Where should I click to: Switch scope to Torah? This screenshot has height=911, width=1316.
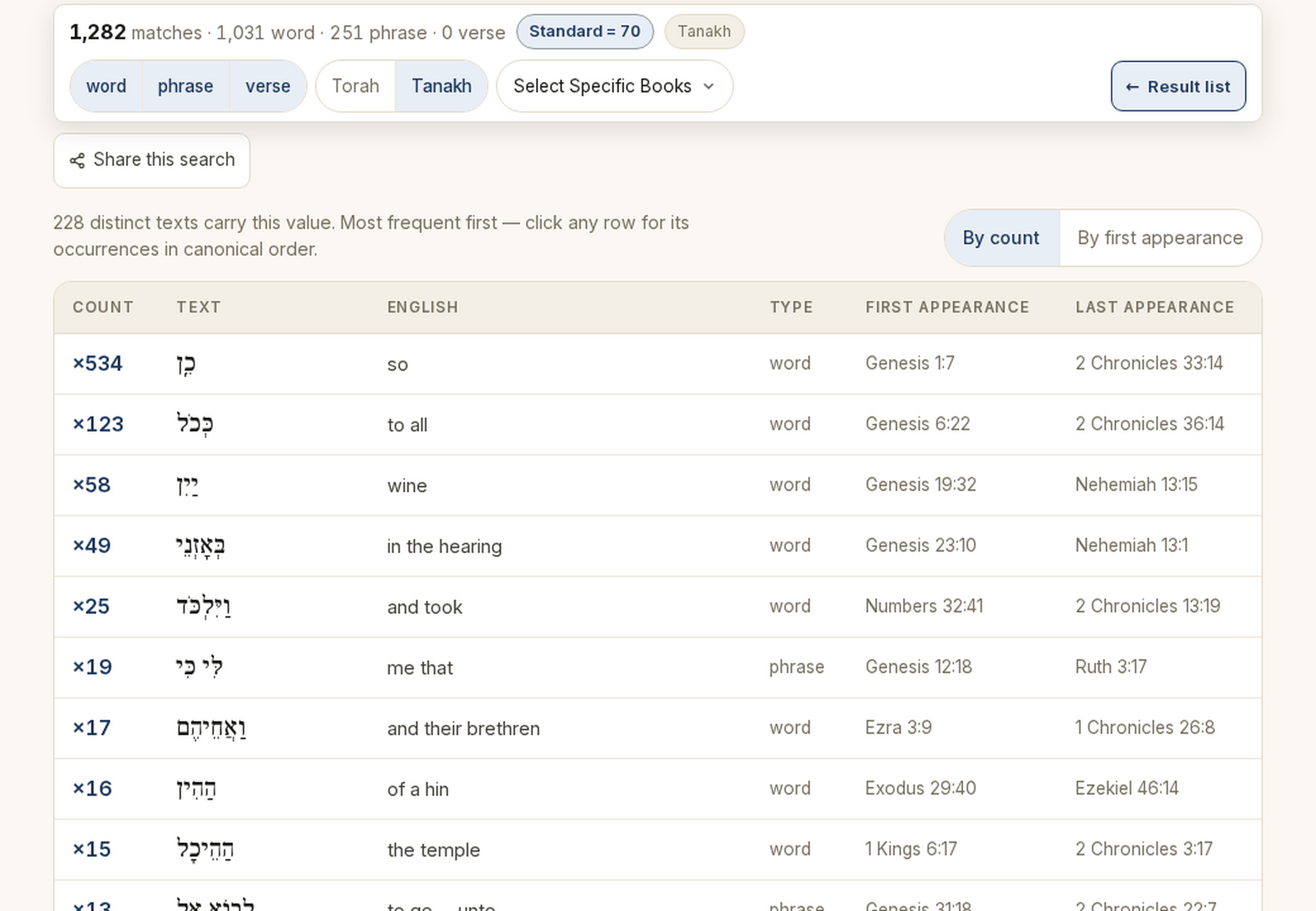tap(356, 86)
